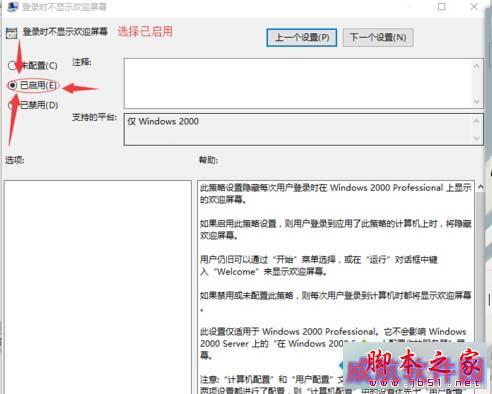The width and height of the screenshot is (492, 394).
Task: Click the 选项 label
Action: (15, 160)
